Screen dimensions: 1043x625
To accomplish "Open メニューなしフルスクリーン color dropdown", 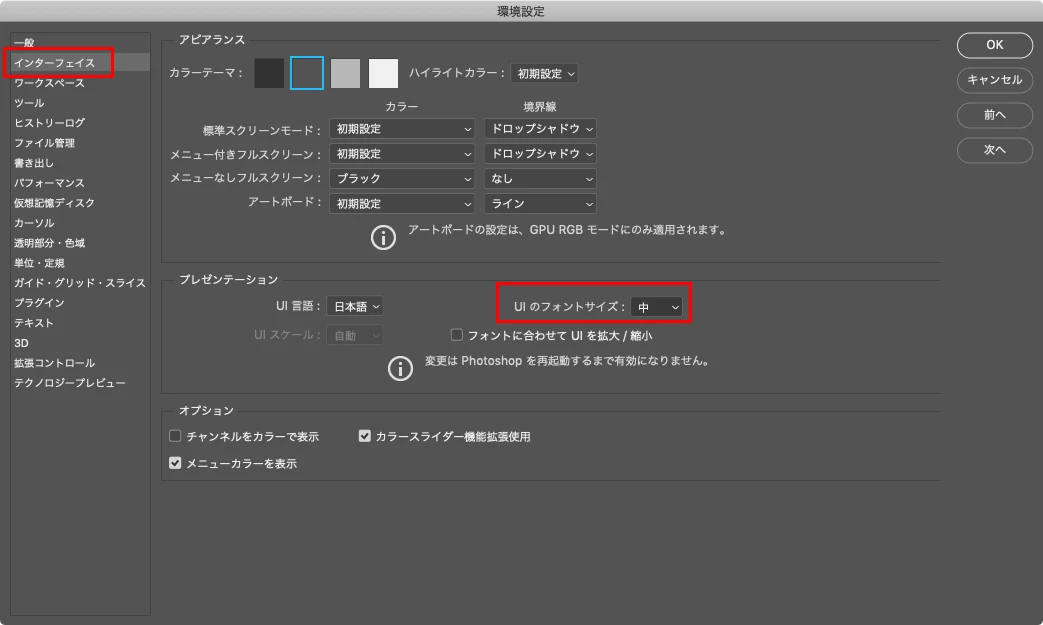I will pos(402,178).
